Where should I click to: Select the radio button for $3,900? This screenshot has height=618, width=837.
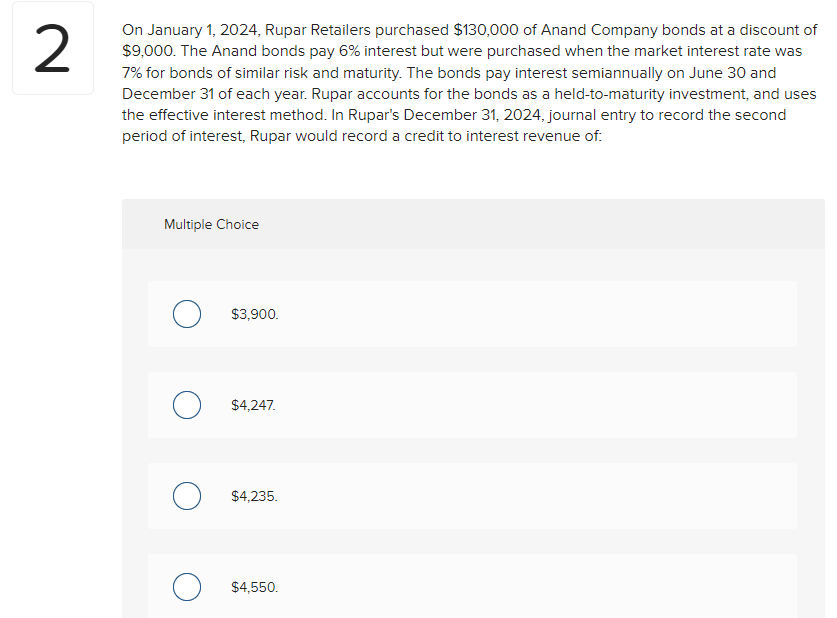pos(187,314)
